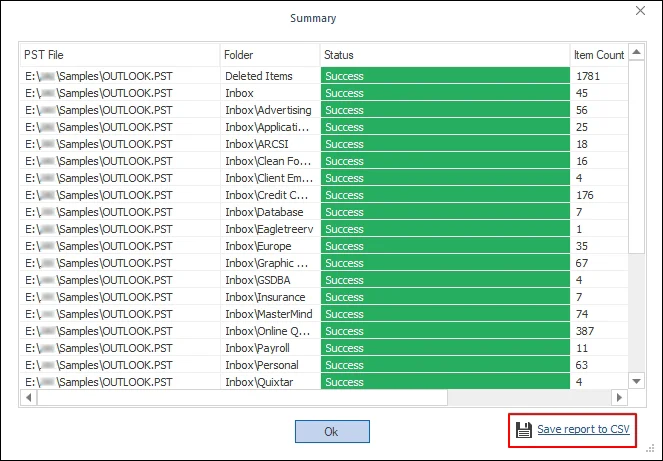Click the Success status of Inbox\Europe row
Image resolution: width=663 pixels, height=461 pixels.
pyautogui.click(x=445, y=246)
